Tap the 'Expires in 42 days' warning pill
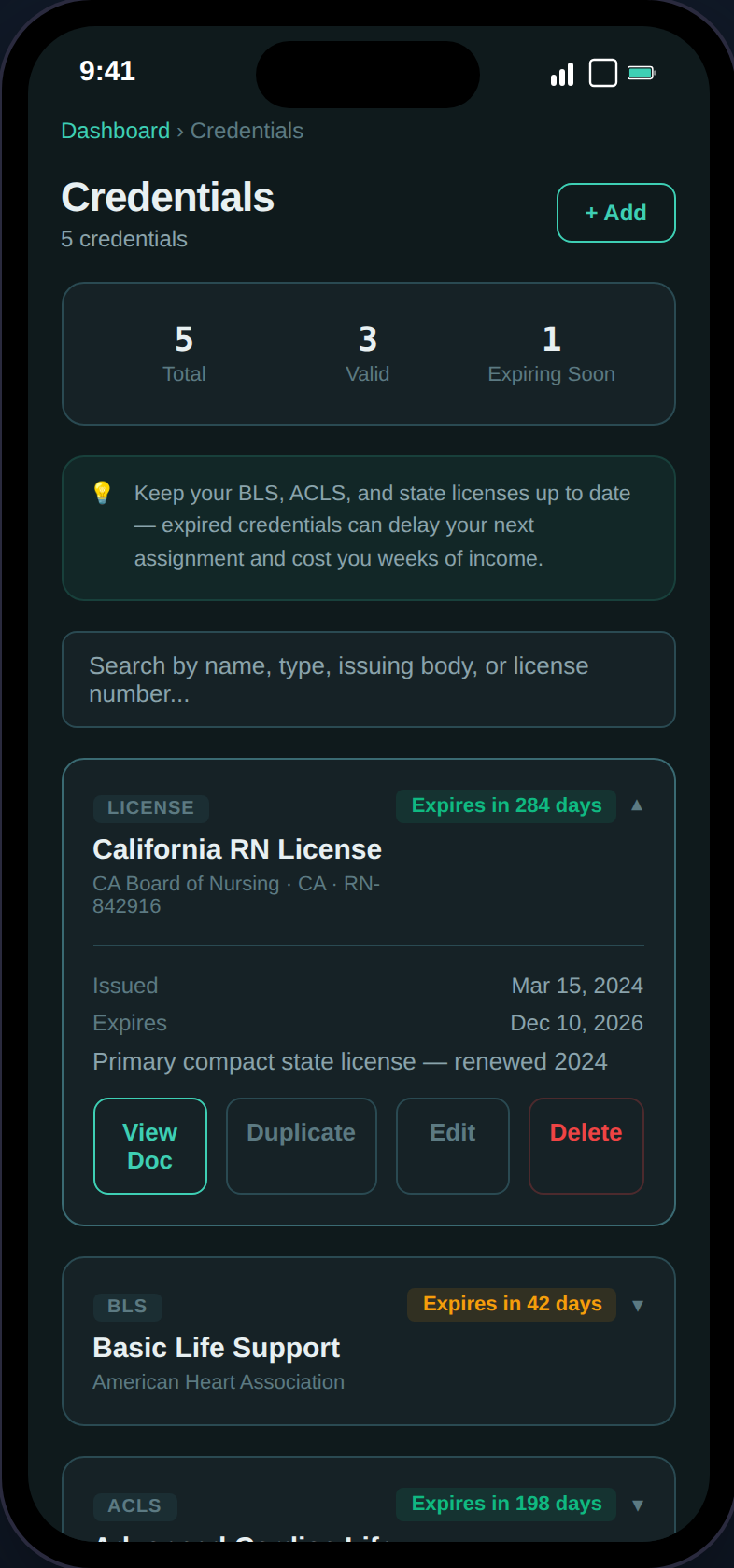 pos(511,1304)
